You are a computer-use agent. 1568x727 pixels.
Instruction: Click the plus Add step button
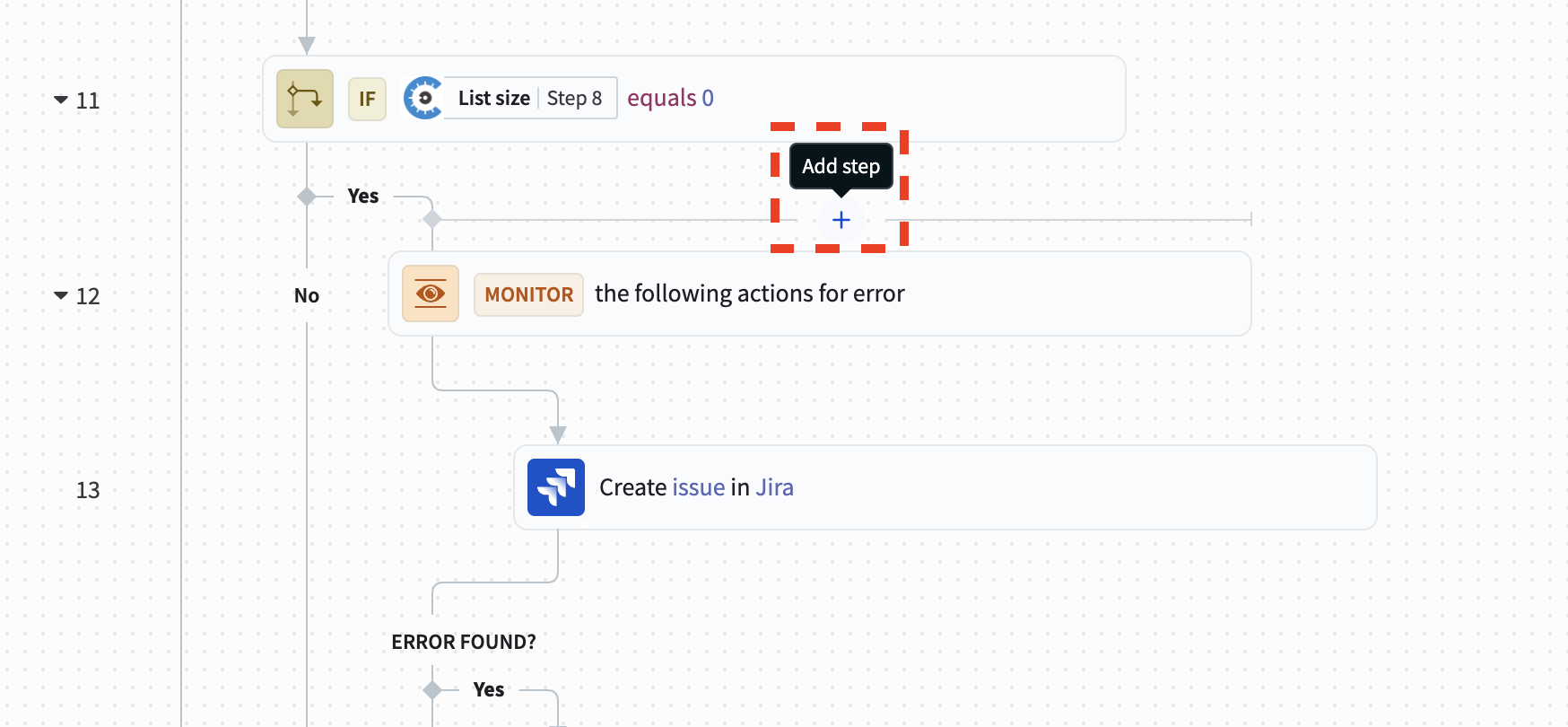[841, 220]
